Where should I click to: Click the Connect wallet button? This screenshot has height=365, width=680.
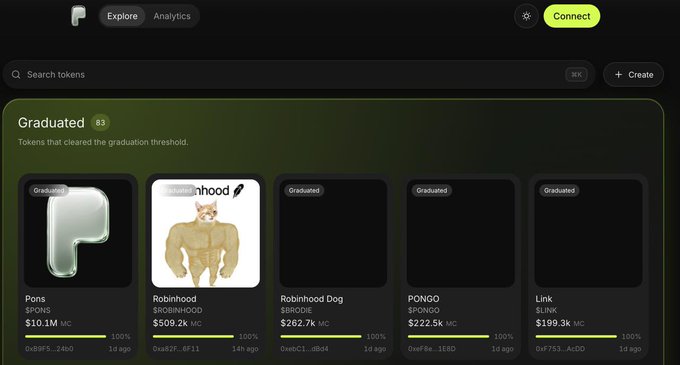click(572, 16)
